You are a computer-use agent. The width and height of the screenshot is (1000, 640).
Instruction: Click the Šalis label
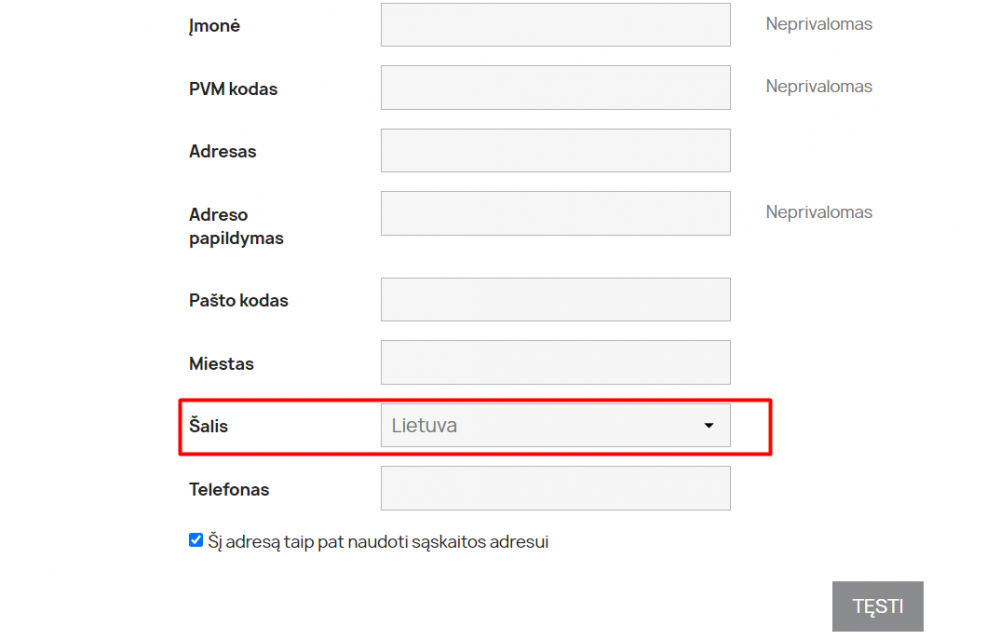(x=208, y=426)
